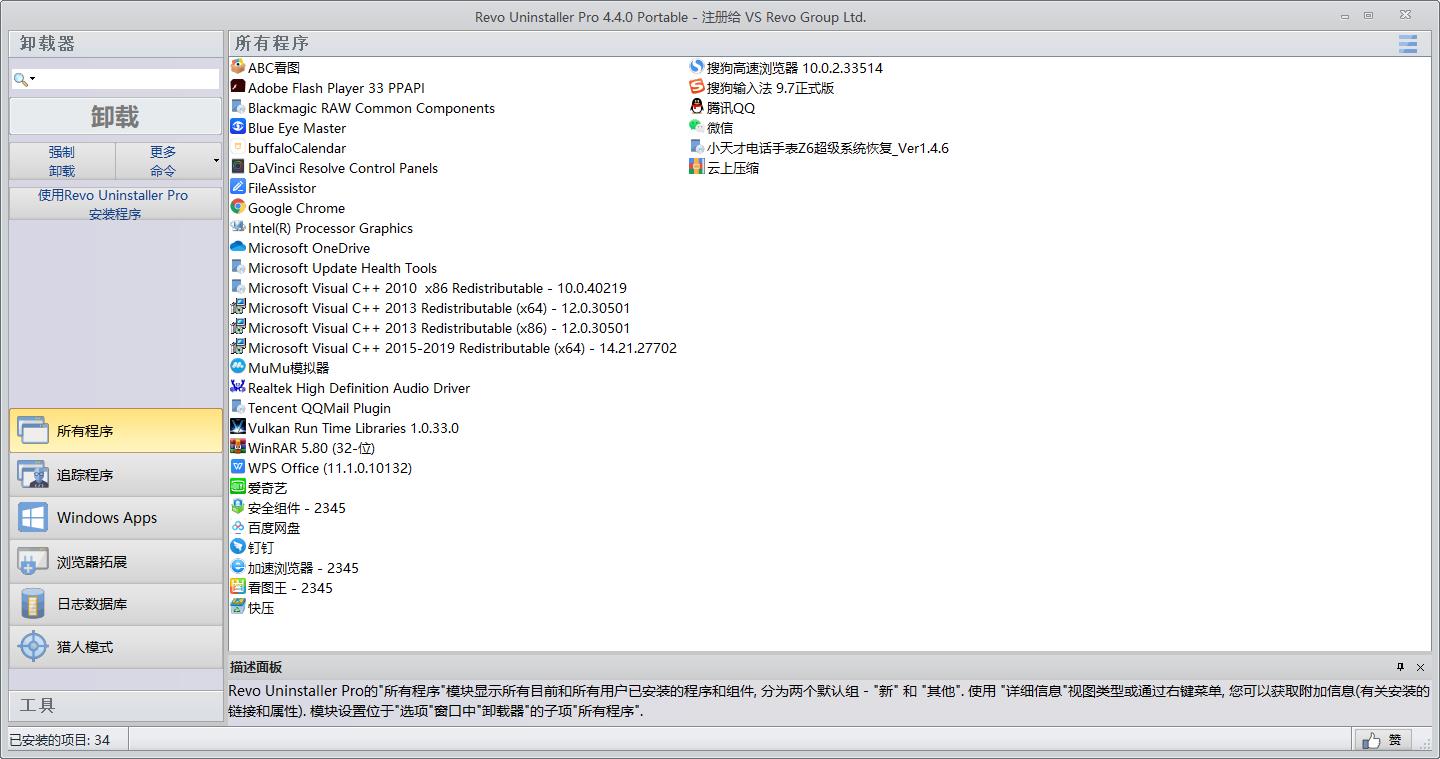The height and width of the screenshot is (759, 1440).
Task: Collapse the 卸载器 section header
Action: point(115,44)
